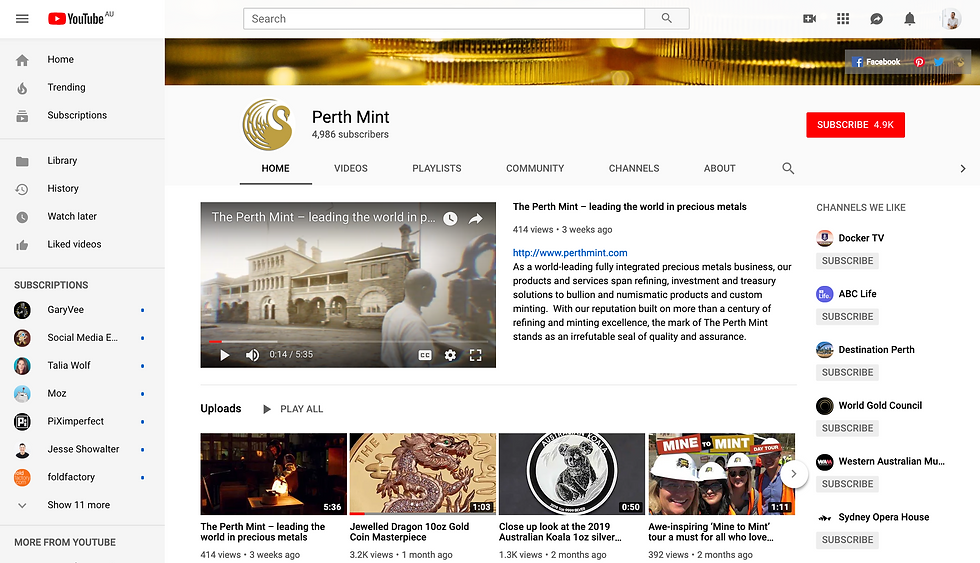Expand Show 11 more subscriptions

[82, 505]
